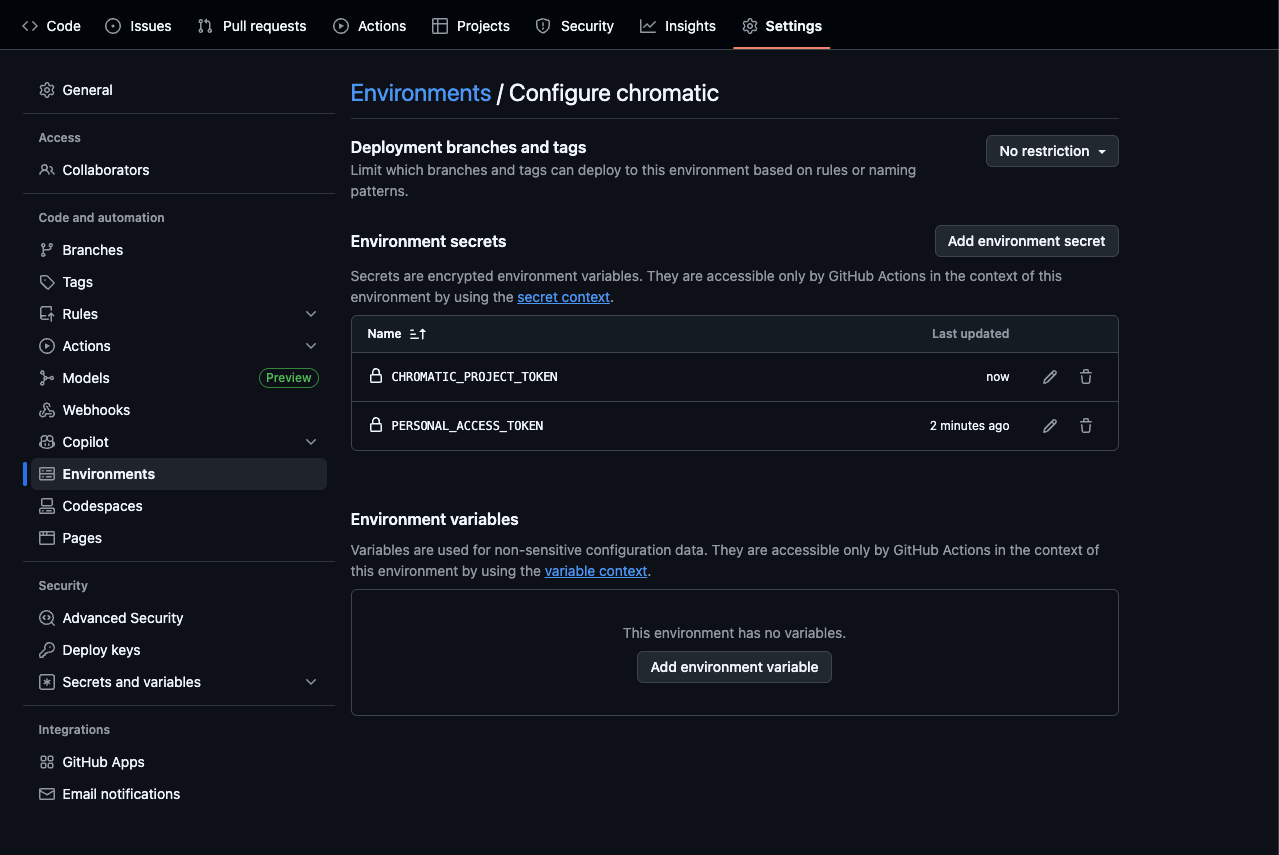1279x855 pixels.
Task: Click the Deploy keys key icon
Action: point(47,650)
